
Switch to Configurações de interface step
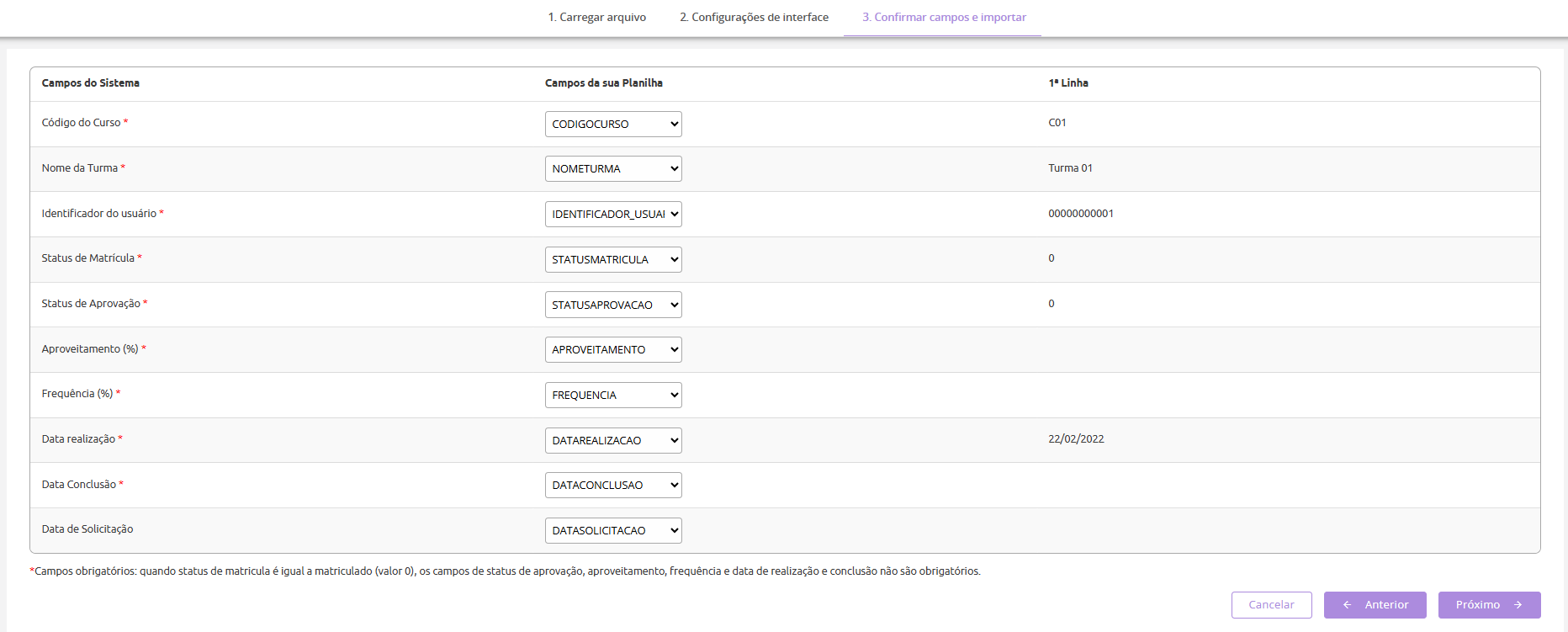754,18
